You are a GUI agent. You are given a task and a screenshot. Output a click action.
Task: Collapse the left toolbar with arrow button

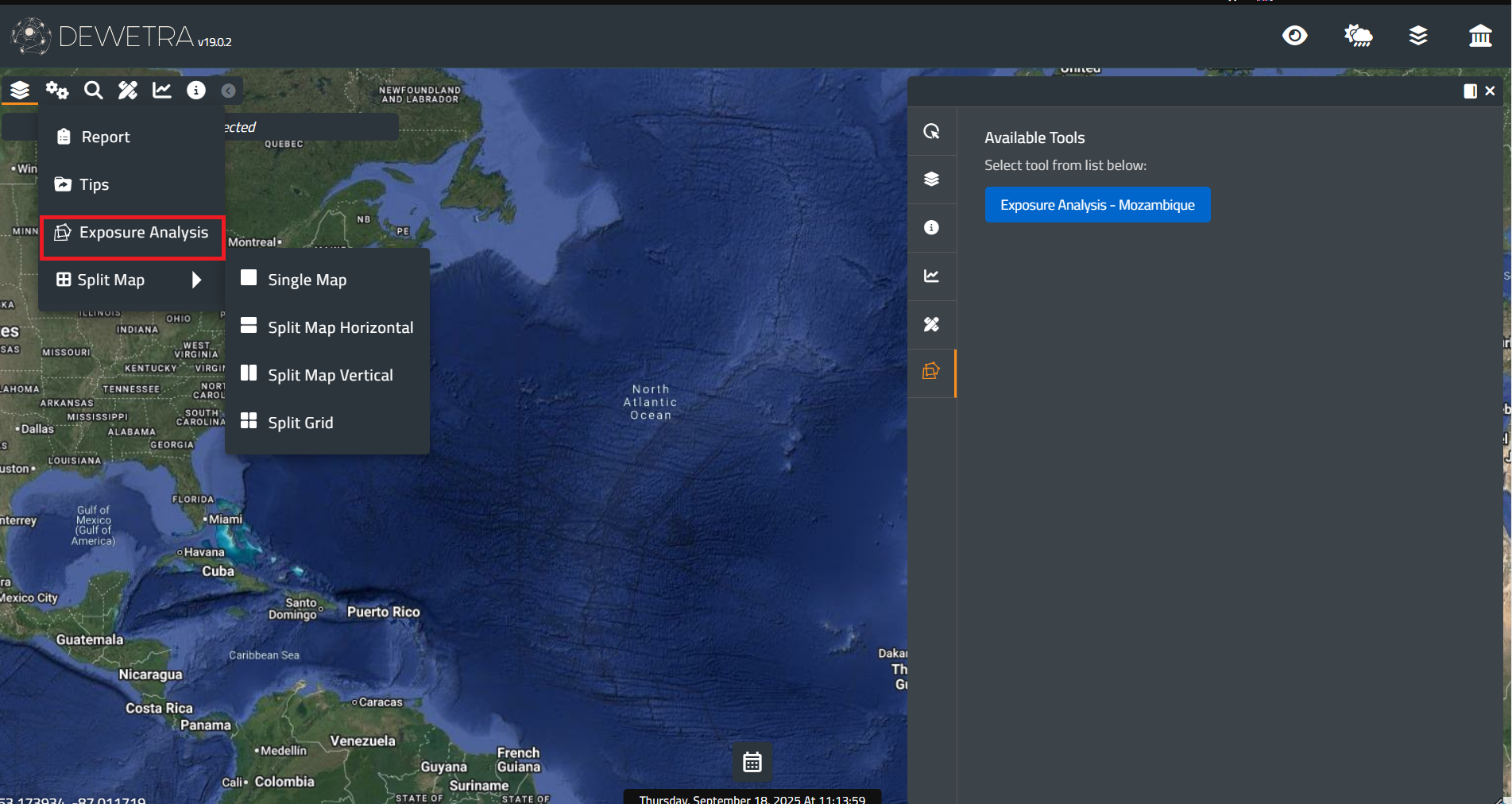point(228,91)
